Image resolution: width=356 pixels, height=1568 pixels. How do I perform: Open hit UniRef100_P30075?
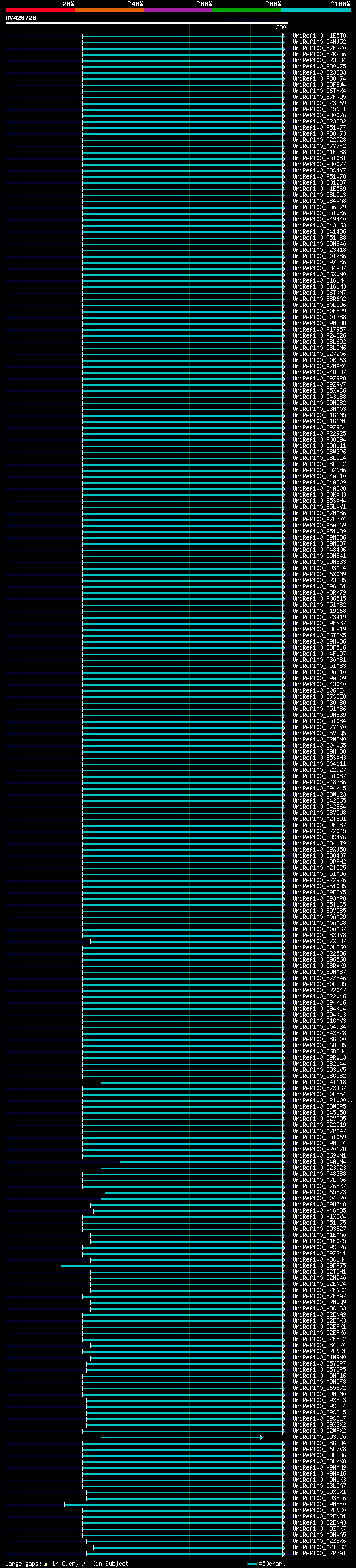(319, 66)
